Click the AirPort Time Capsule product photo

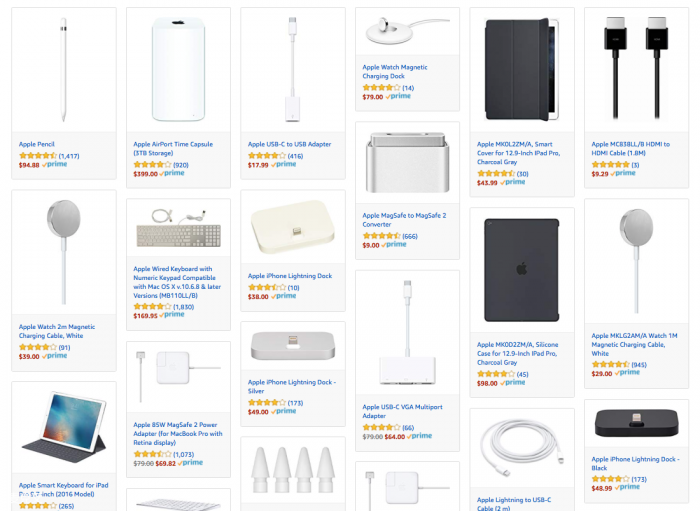(178, 70)
